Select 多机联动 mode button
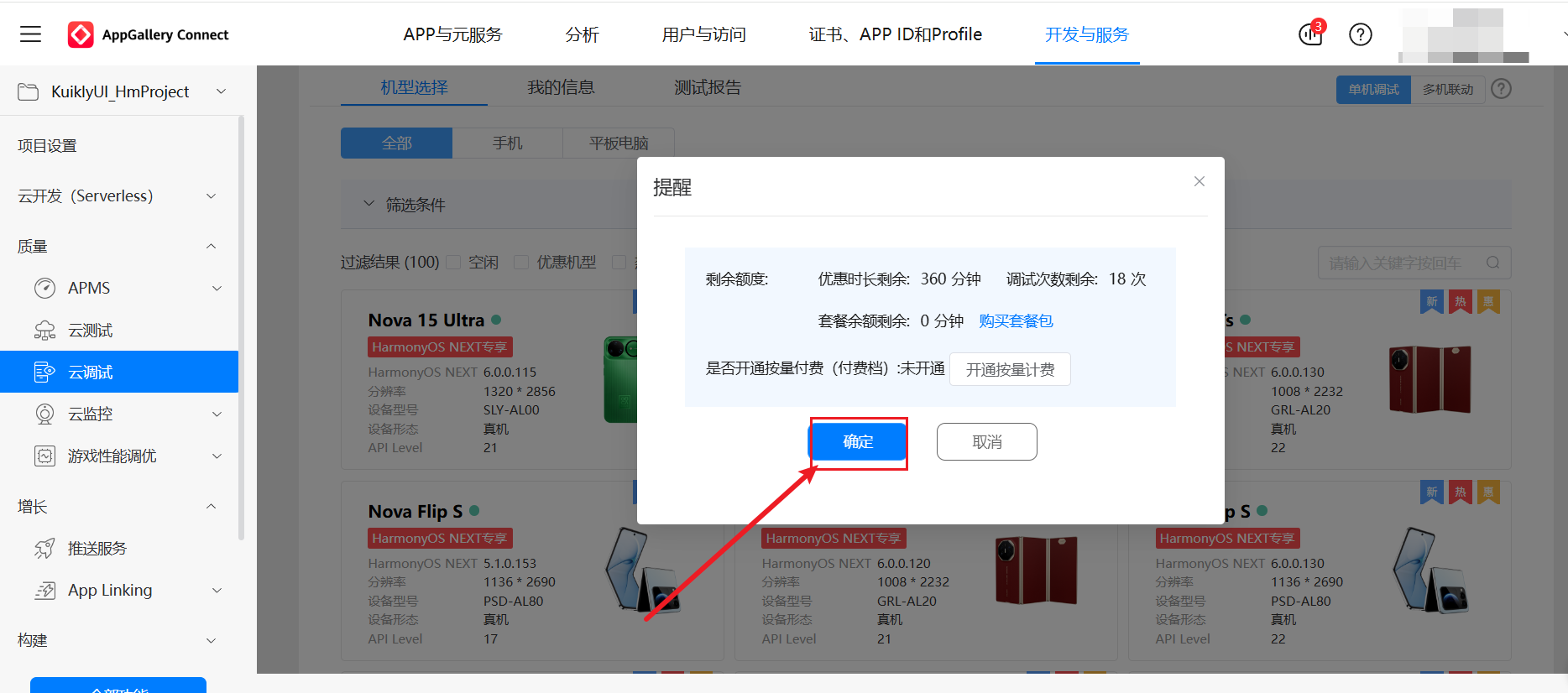 [x=1448, y=89]
